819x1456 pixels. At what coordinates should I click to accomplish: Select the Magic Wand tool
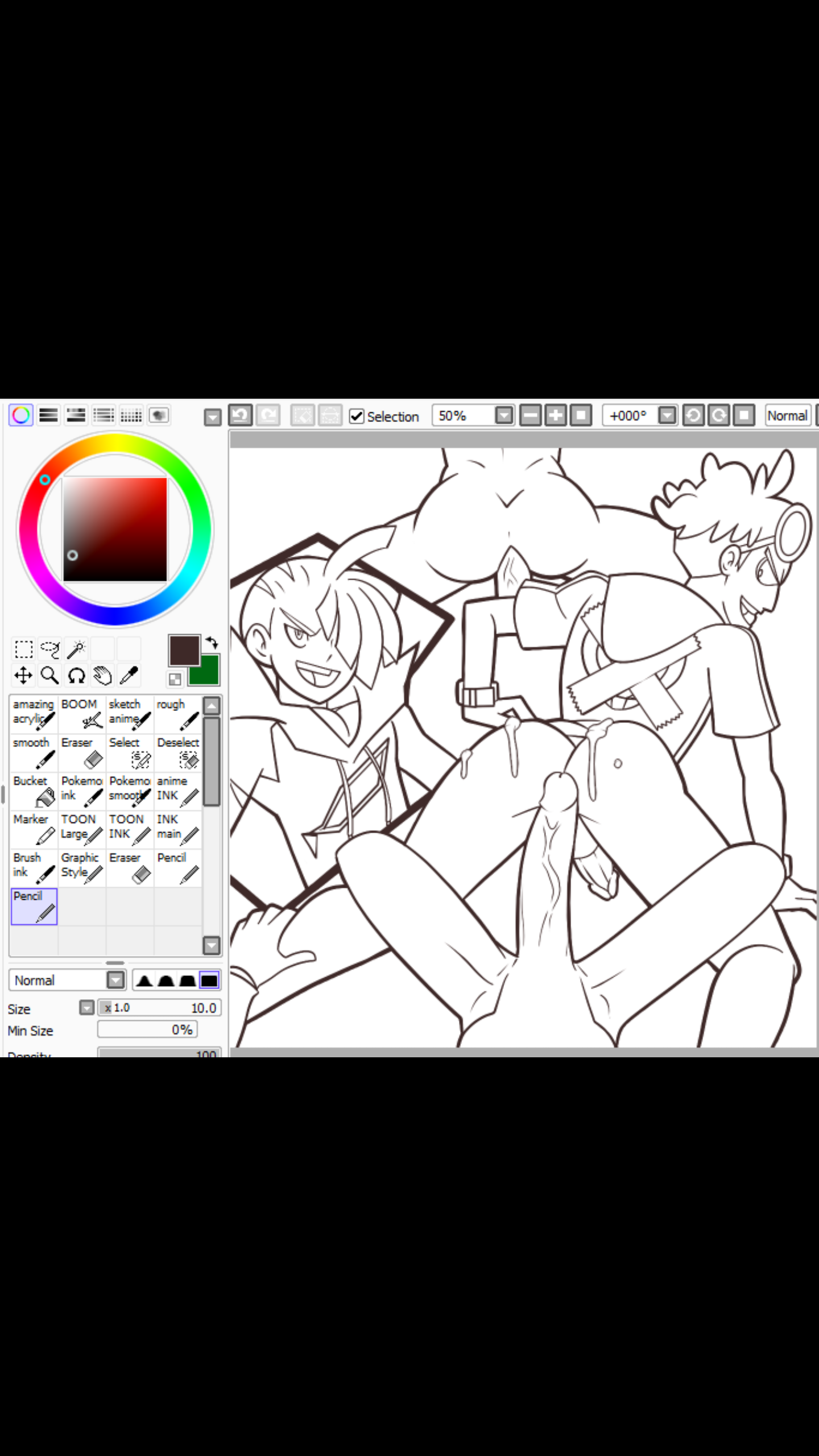(x=76, y=648)
